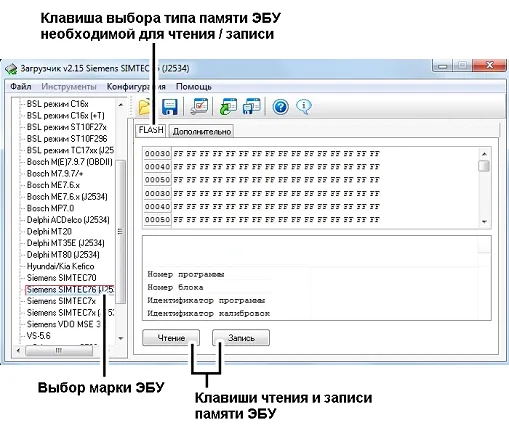Viewport: 509px width, 428px height.
Task: Select Delphi MT80 (J2534) entry
Action: 63,255
